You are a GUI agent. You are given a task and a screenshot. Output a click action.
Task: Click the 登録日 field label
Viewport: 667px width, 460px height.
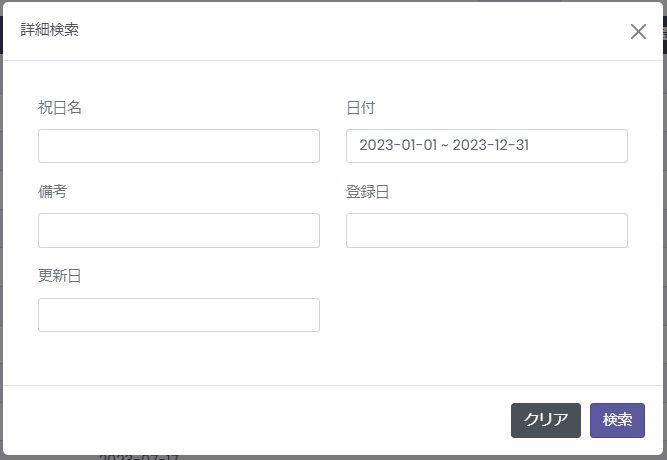[367, 192]
